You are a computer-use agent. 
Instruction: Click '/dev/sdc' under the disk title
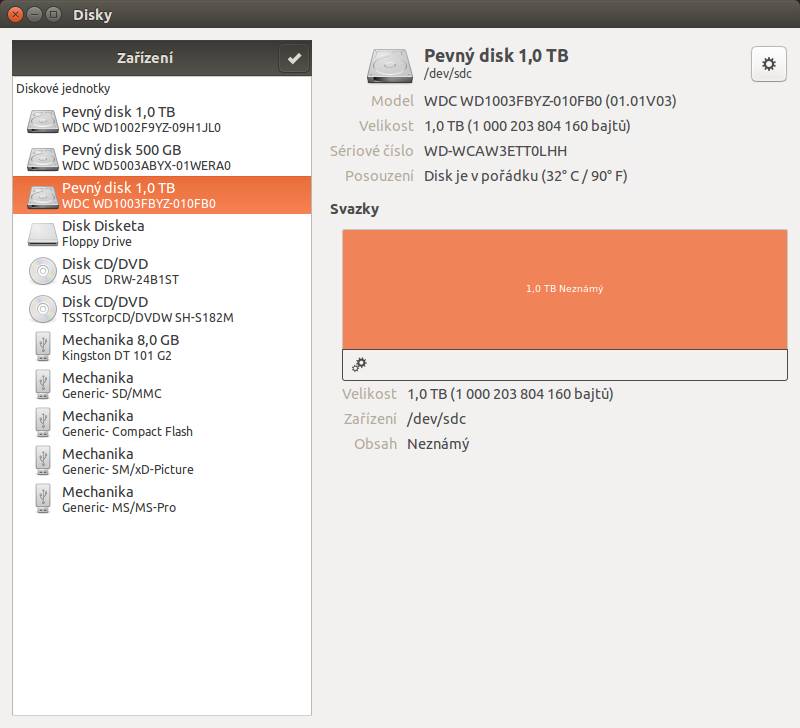(447, 73)
